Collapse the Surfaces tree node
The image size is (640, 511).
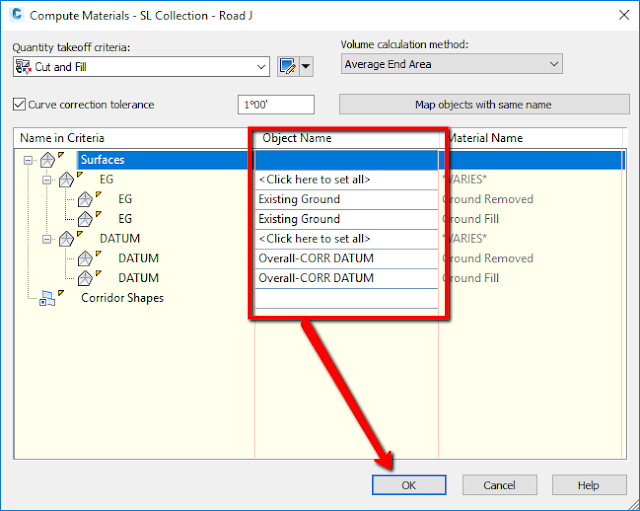(28, 160)
